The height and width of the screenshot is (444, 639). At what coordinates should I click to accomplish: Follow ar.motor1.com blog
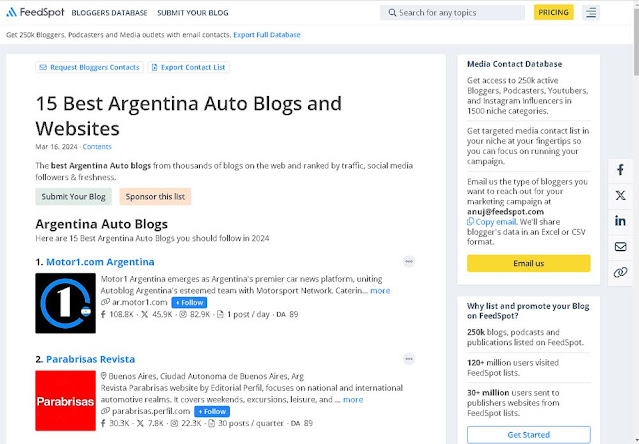[189, 303]
